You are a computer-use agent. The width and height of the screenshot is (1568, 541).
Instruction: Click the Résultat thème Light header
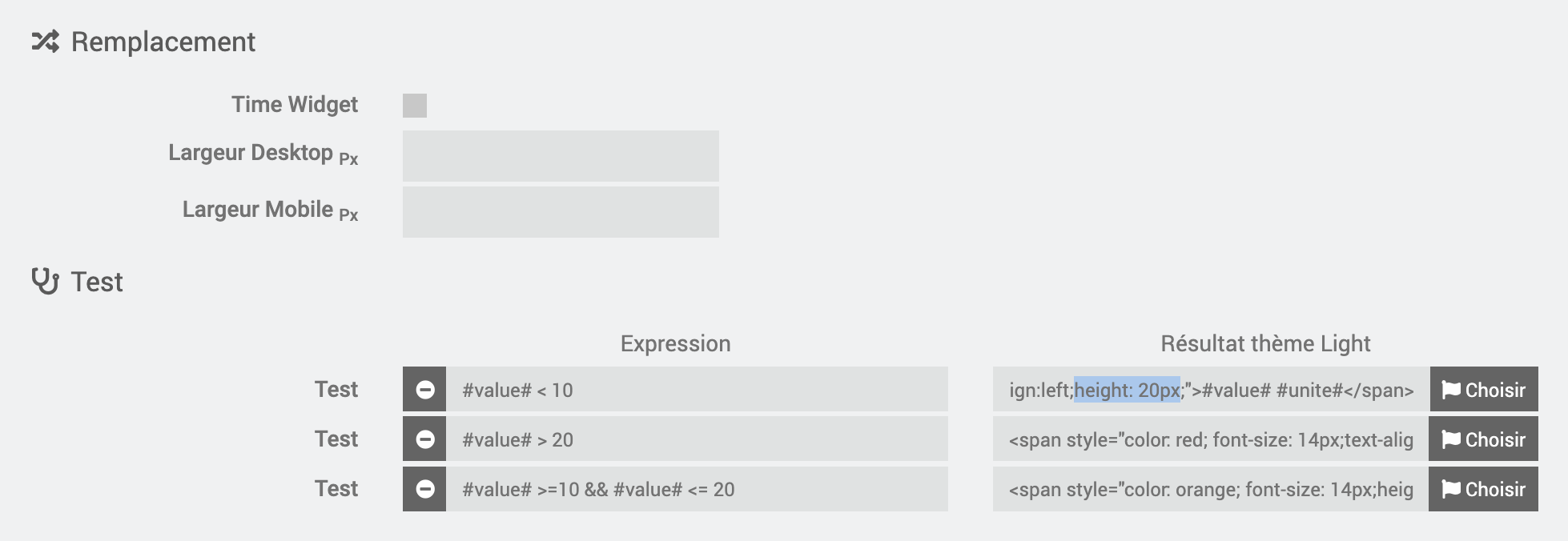[1265, 343]
